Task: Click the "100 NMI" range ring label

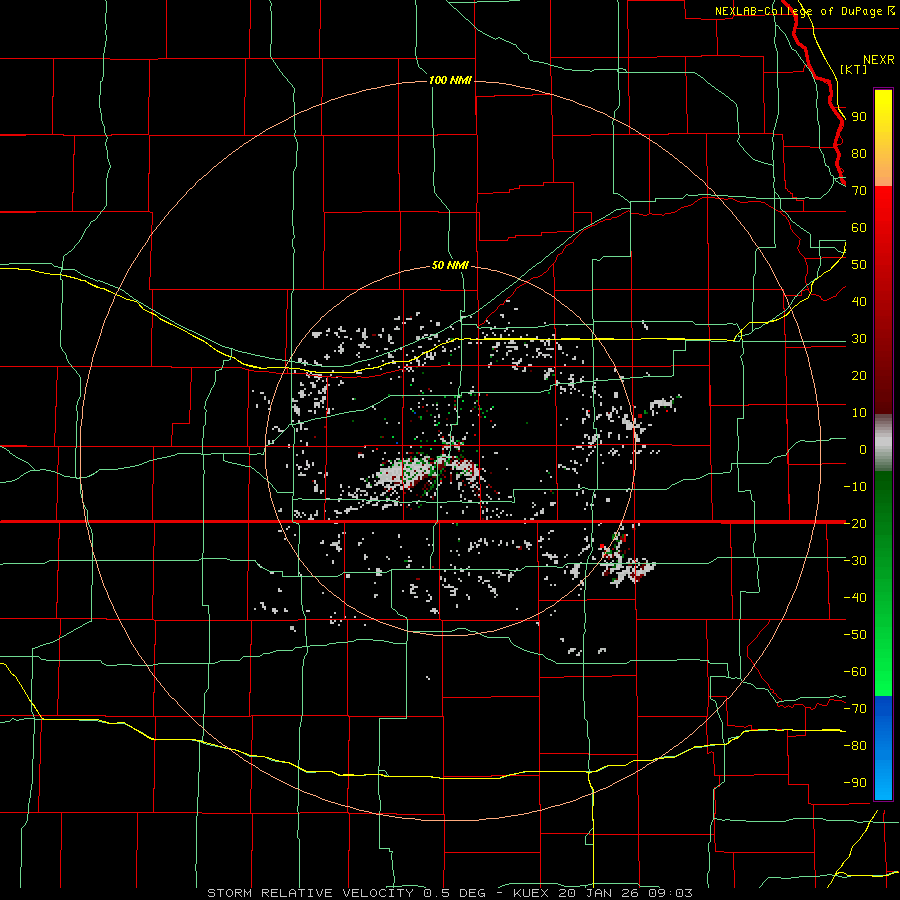Action: [450, 80]
